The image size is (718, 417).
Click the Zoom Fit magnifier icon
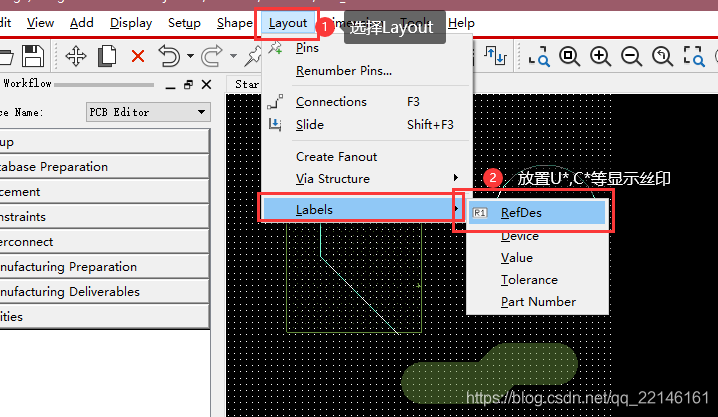click(569, 57)
